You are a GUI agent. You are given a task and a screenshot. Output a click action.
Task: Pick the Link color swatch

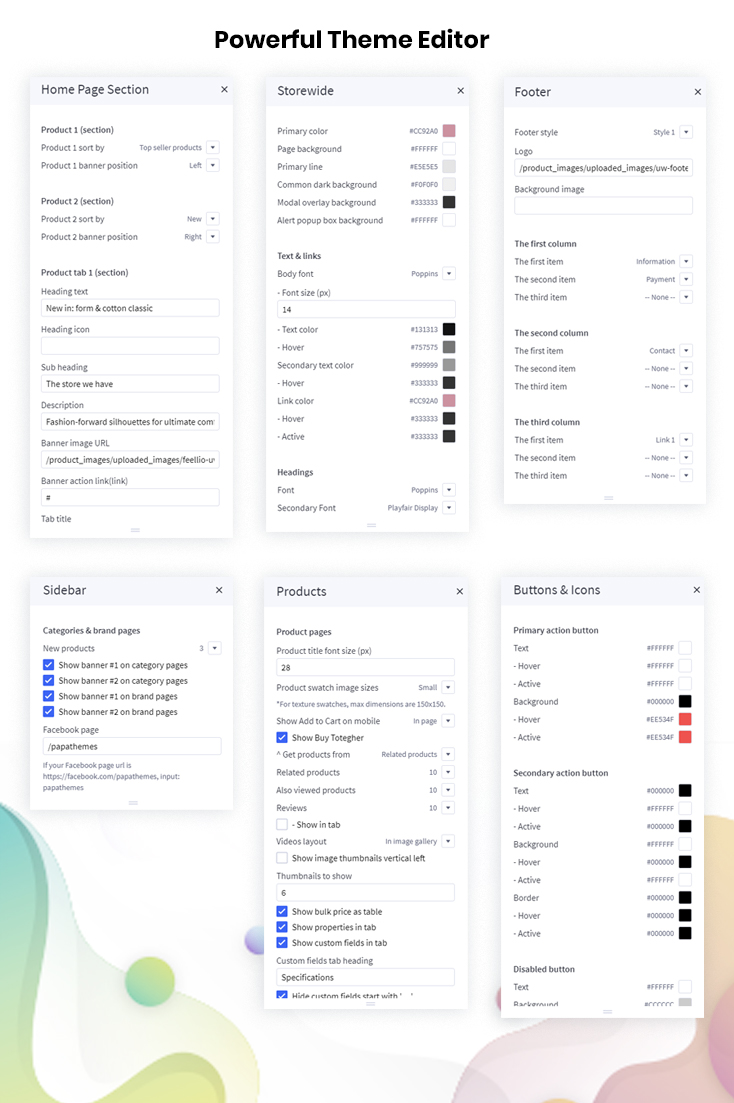449,401
